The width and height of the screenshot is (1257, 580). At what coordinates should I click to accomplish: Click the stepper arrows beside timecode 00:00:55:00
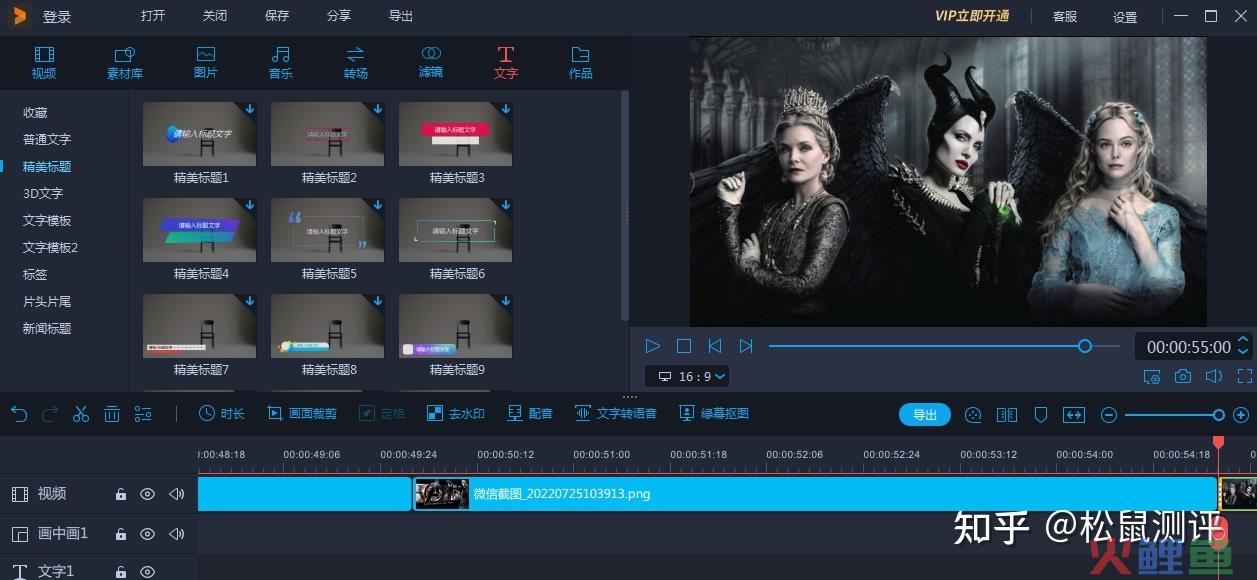point(1243,346)
